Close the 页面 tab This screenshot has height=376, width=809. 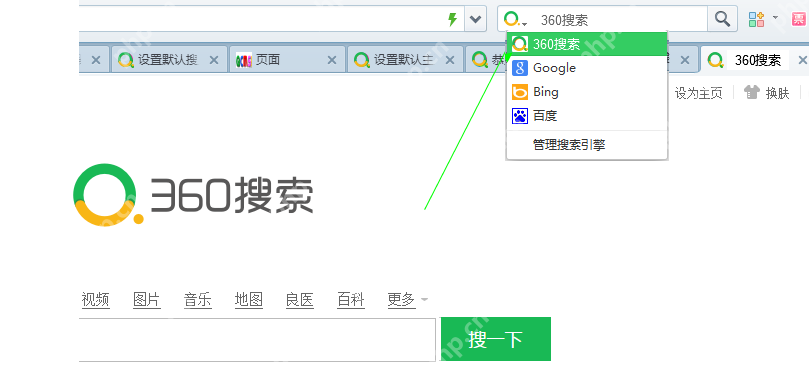332,60
